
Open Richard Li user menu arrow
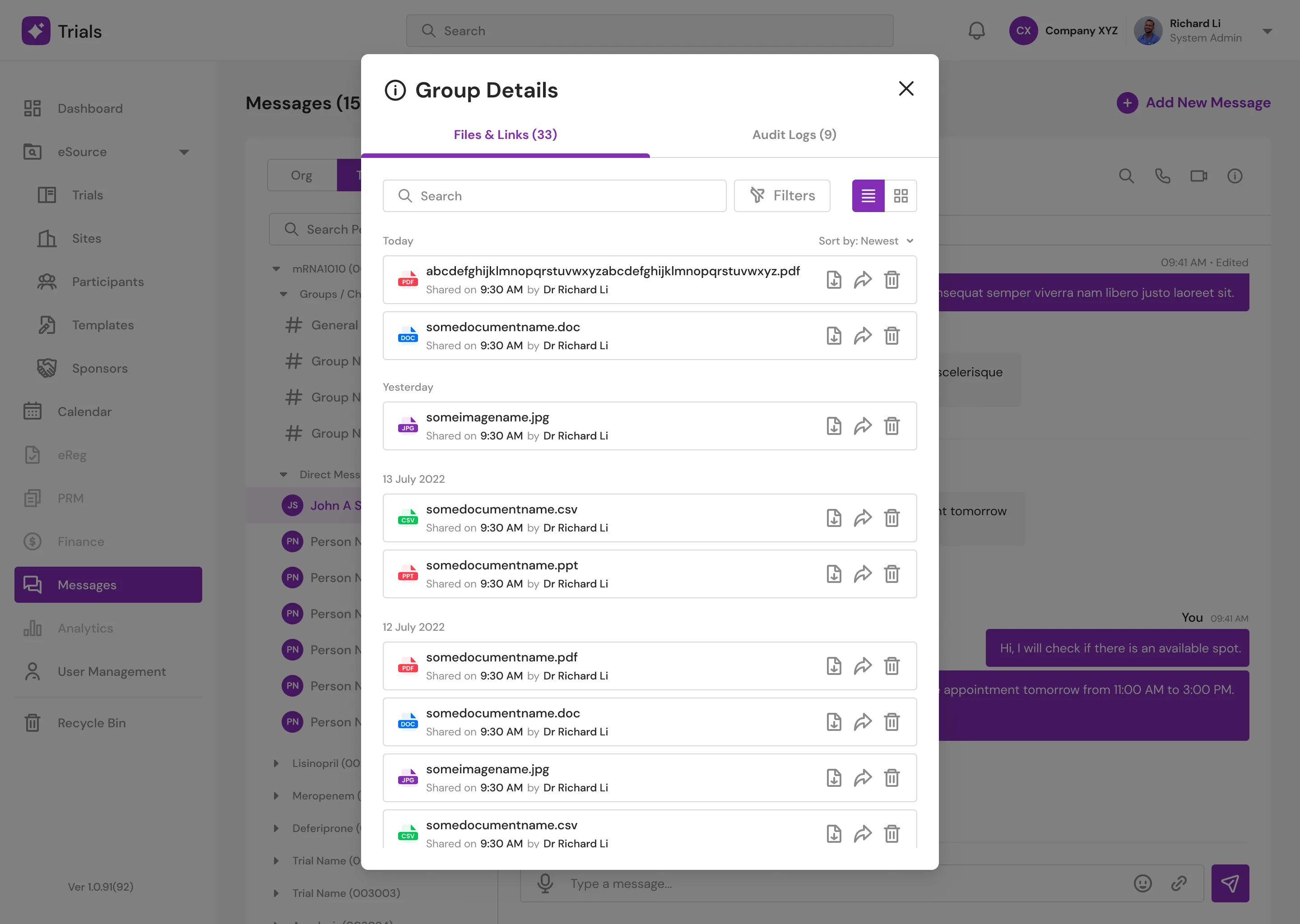1267,31
